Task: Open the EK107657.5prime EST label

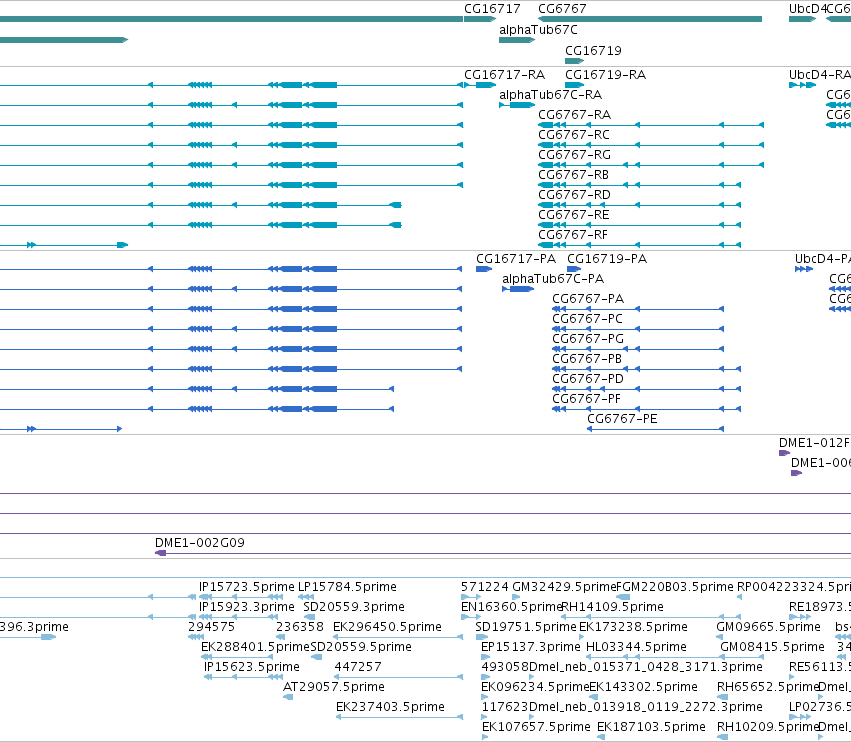Action: tap(536, 727)
